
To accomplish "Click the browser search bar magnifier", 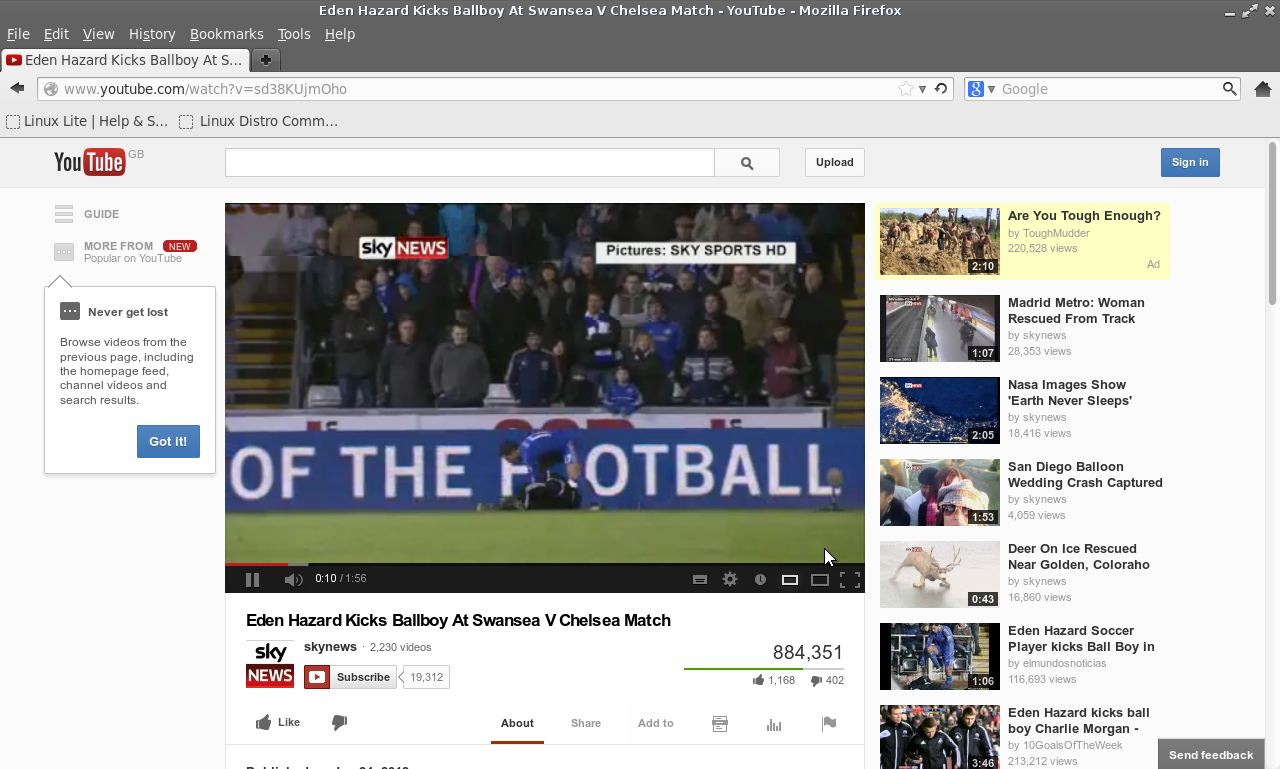I will [1230, 89].
